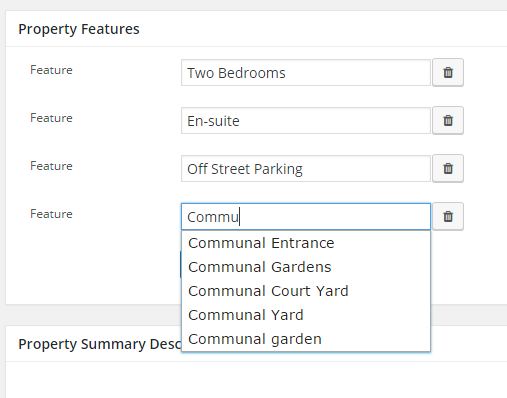This screenshot has height=398, width=507.
Task: Delete the En-suite feature row
Action: click(448, 120)
